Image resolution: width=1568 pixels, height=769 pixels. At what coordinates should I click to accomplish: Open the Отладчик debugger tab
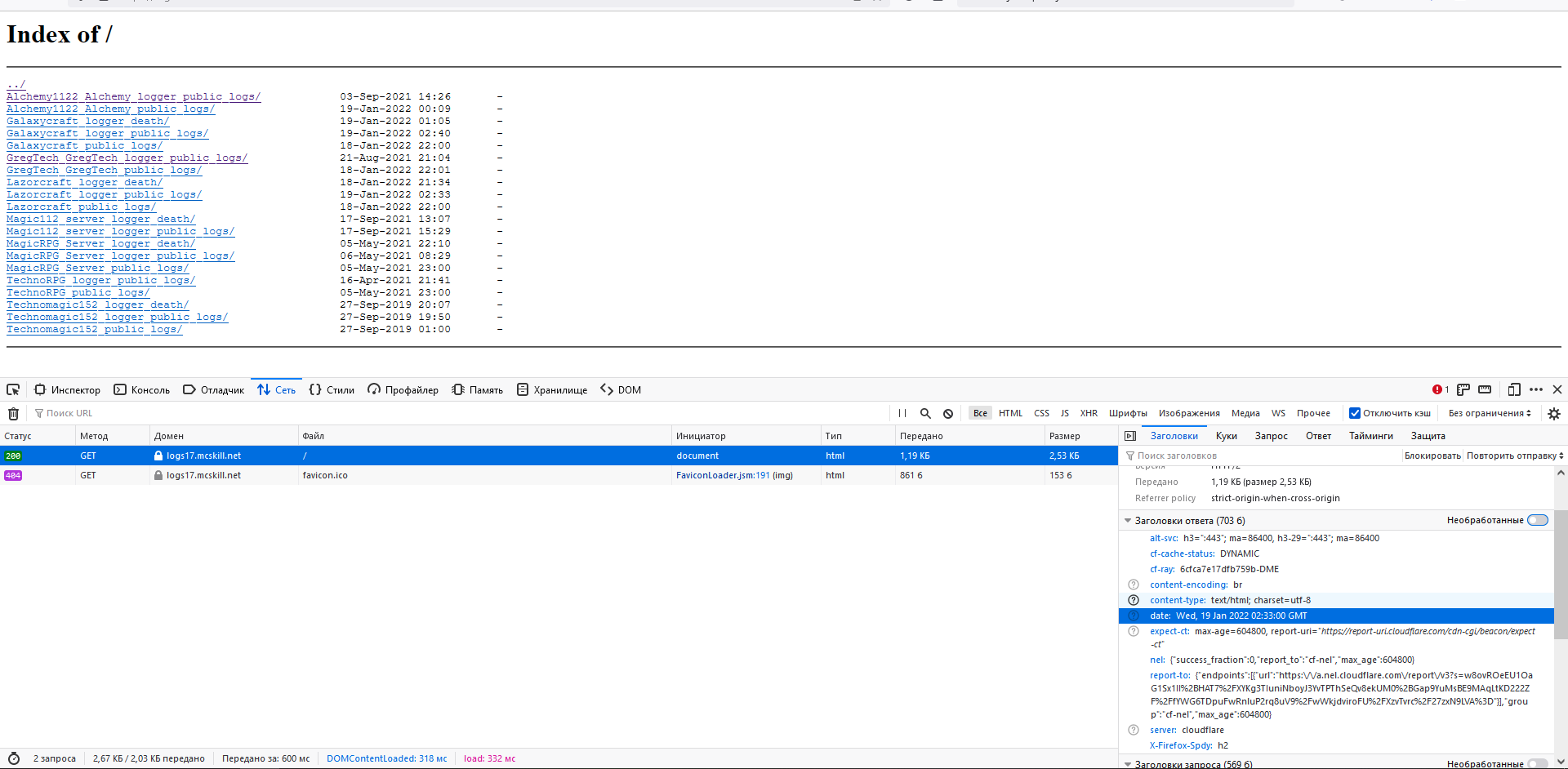214,389
